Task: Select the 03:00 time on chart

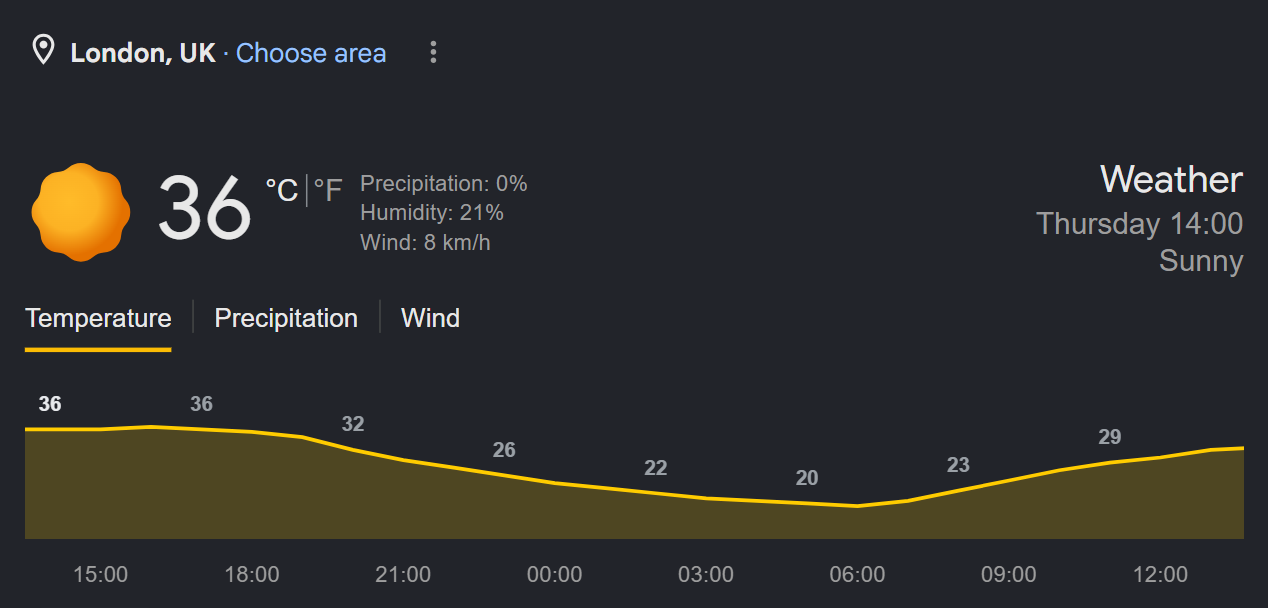Action: click(706, 575)
